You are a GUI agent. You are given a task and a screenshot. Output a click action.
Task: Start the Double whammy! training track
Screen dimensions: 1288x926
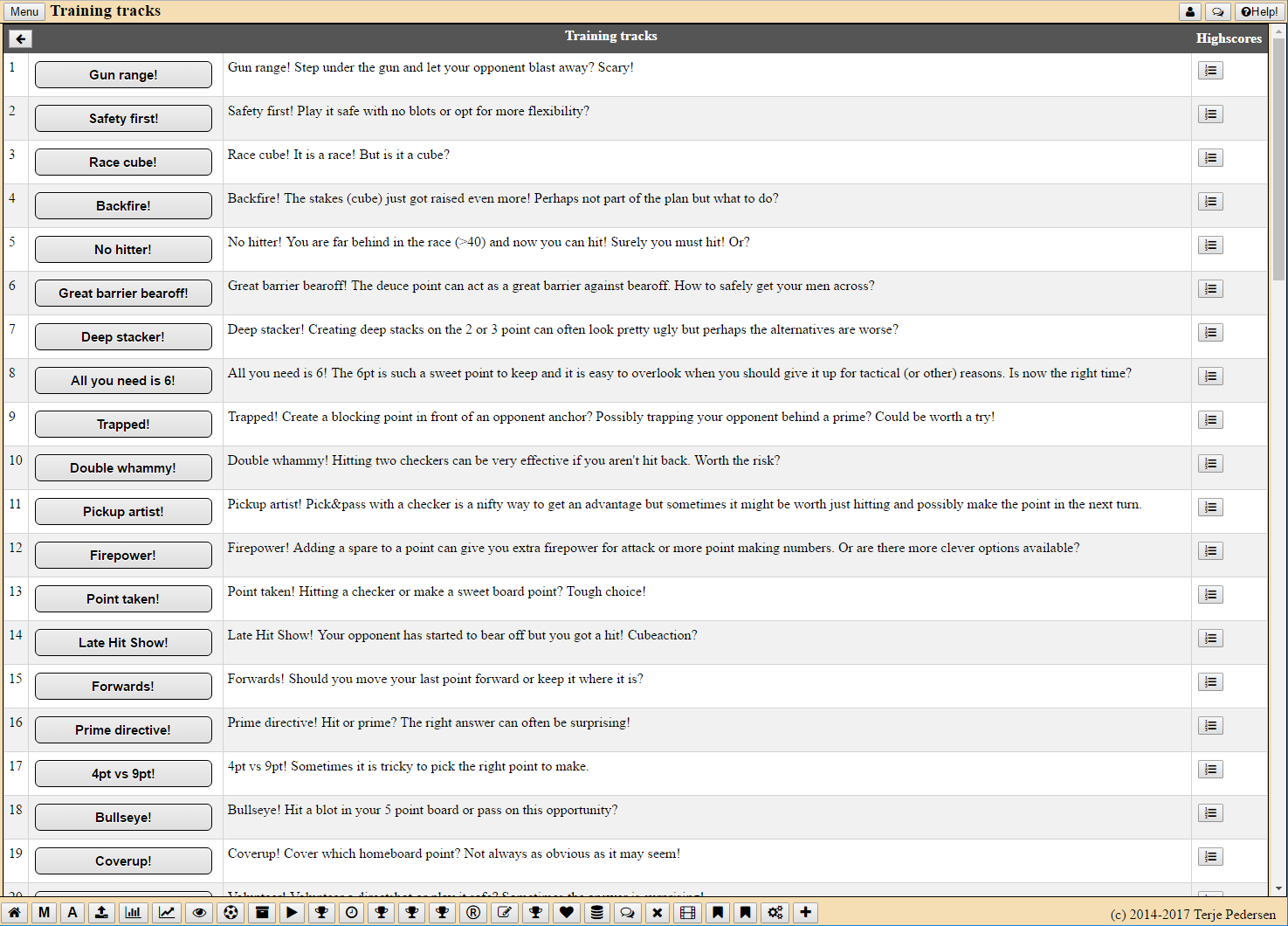tap(123, 468)
